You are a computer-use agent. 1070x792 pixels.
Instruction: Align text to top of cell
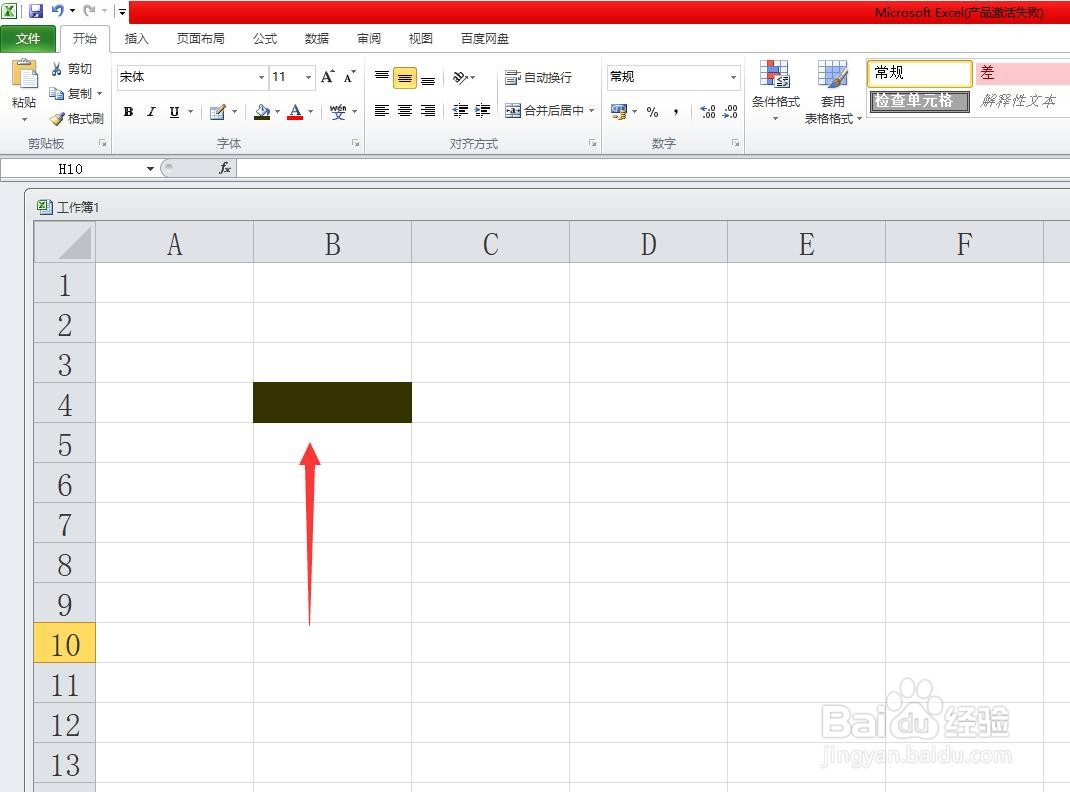click(382, 77)
